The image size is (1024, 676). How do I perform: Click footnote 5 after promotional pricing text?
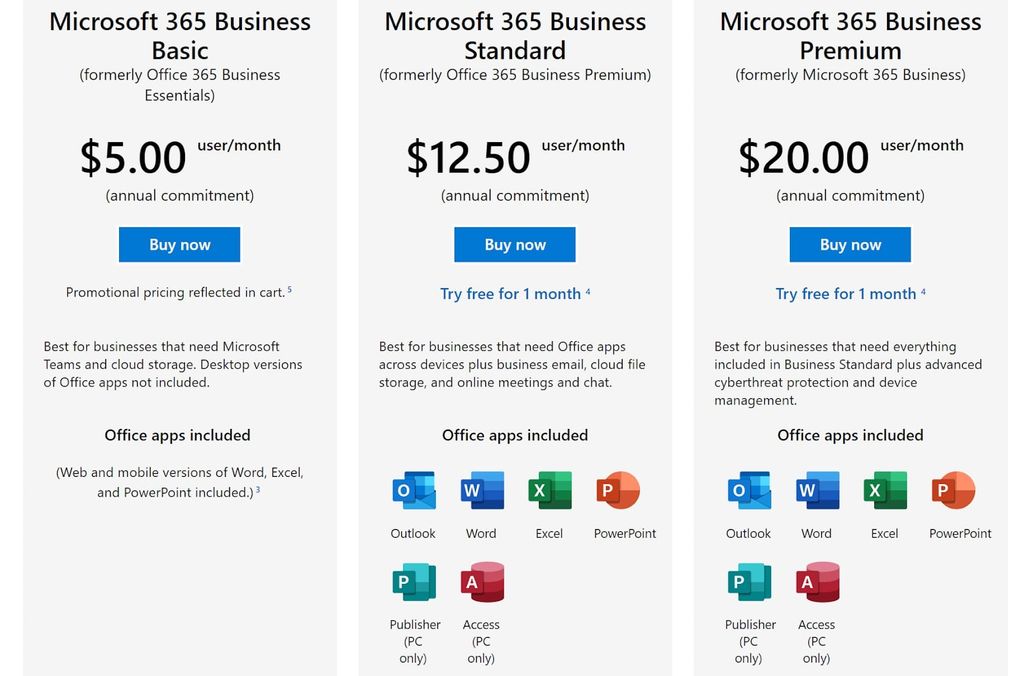click(290, 288)
